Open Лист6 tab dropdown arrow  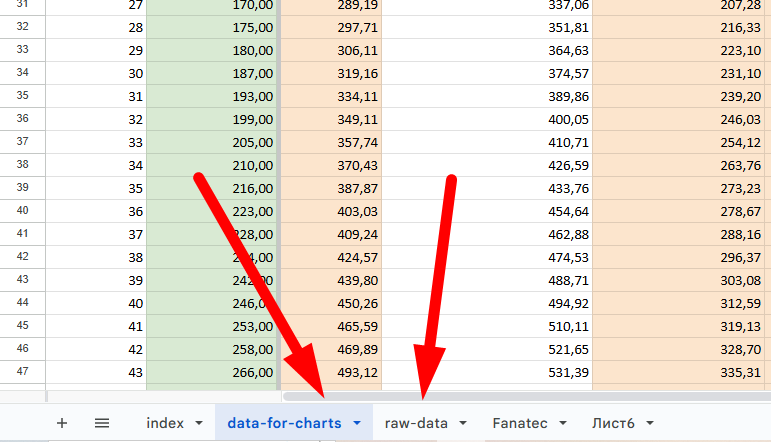click(650, 423)
